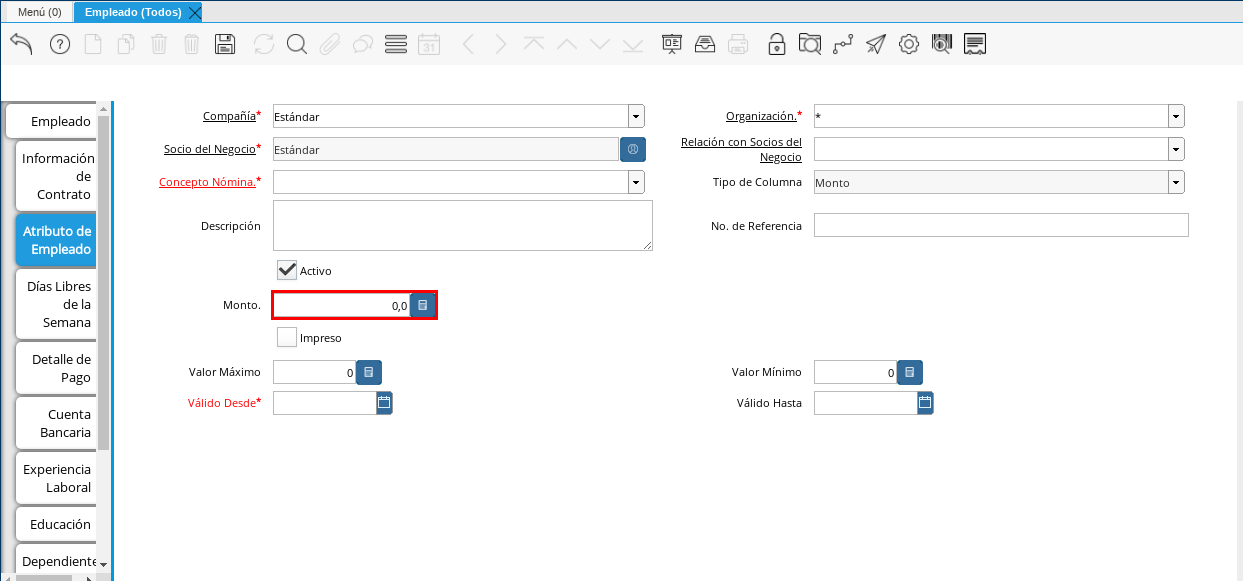Open the help question-mark icon
The width and height of the screenshot is (1243, 581).
pyautogui.click(x=60, y=44)
